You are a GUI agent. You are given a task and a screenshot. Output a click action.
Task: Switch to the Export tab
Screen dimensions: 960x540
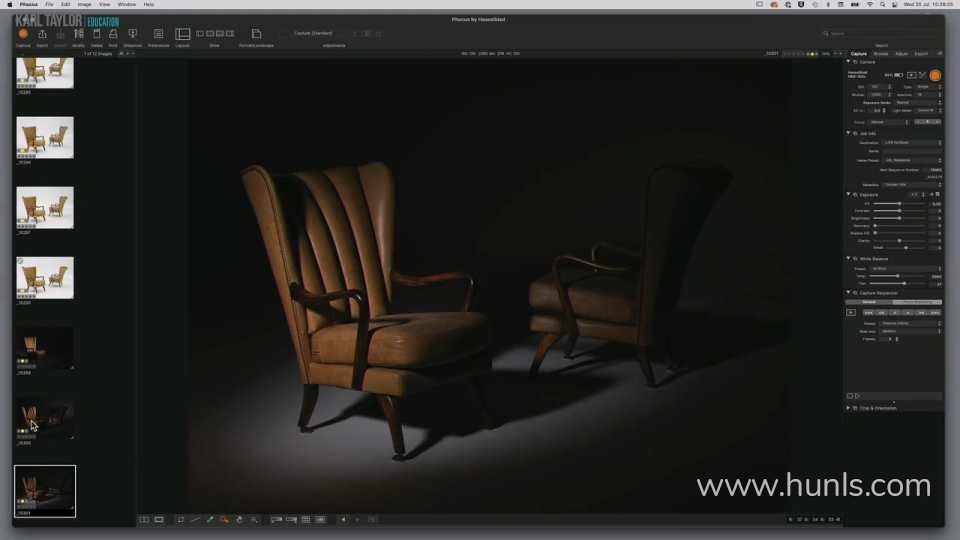(x=921, y=53)
